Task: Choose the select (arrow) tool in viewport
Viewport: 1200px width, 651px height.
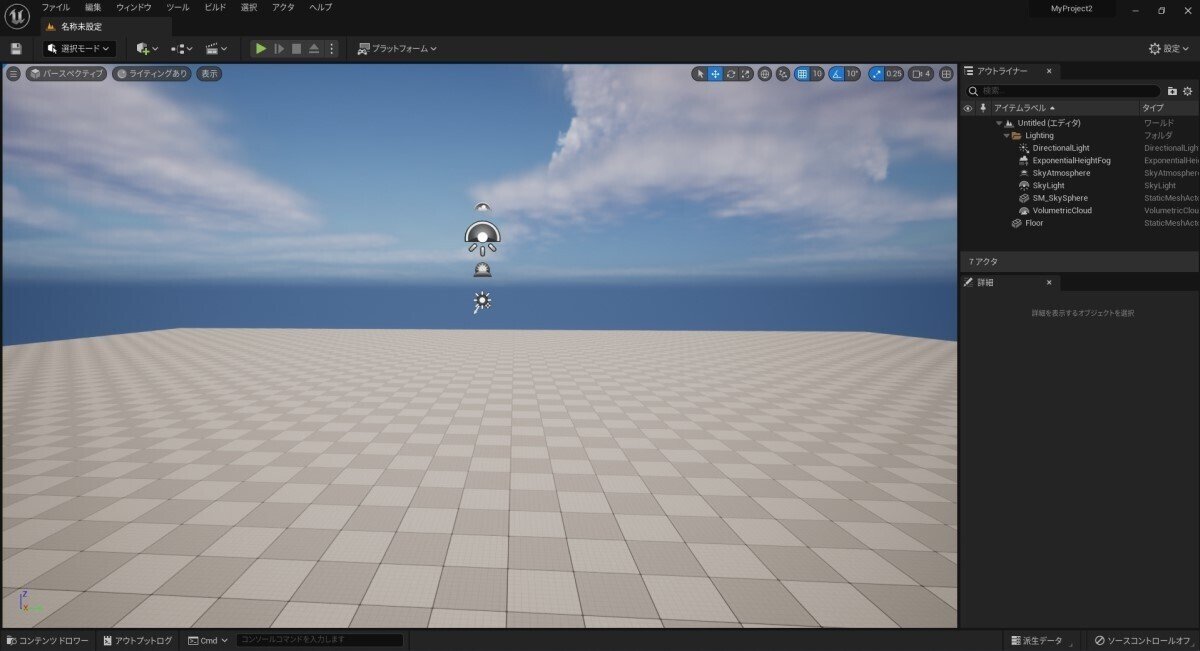Action: 700,74
